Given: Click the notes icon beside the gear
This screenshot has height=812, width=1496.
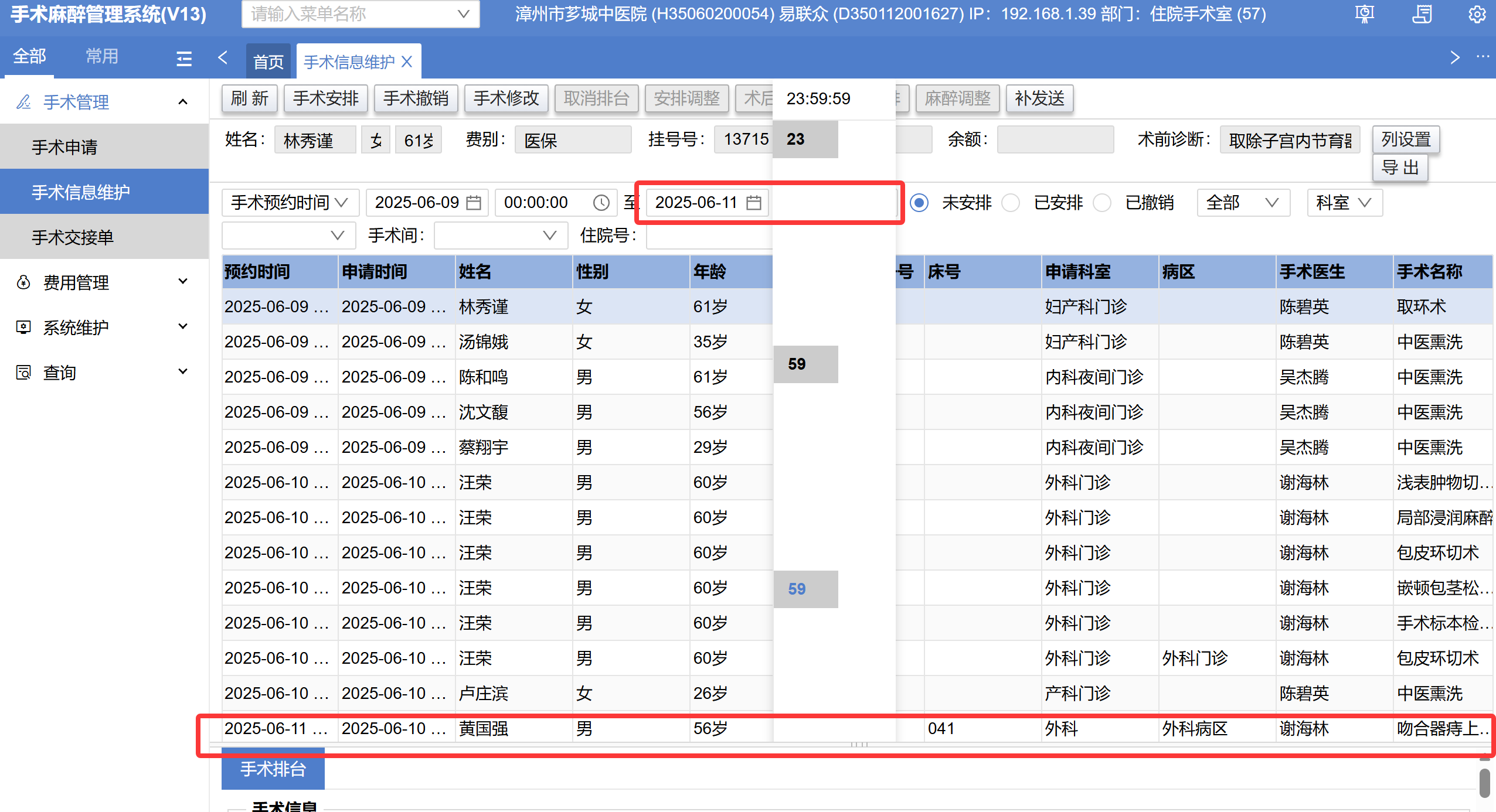Looking at the screenshot, I should [x=1422, y=14].
